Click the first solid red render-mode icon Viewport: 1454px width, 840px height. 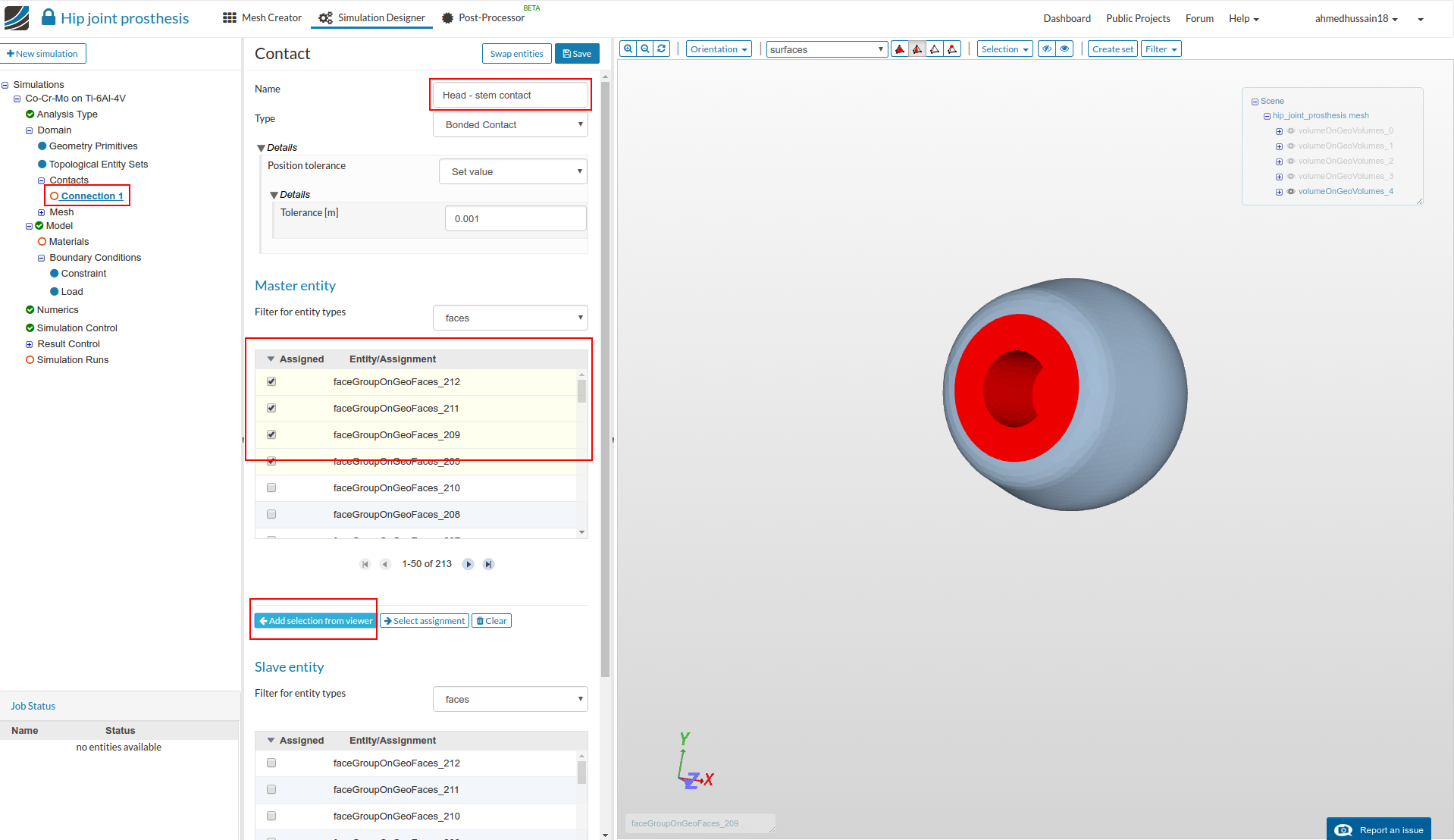click(x=900, y=49)
